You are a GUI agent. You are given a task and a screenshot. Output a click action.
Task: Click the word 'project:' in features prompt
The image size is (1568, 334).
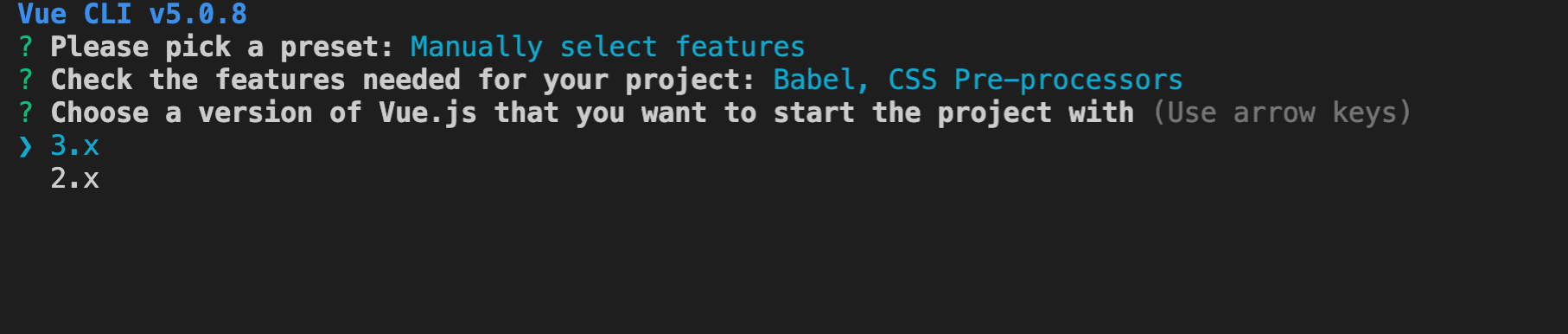pyautogui.click(x=690, y=81)
